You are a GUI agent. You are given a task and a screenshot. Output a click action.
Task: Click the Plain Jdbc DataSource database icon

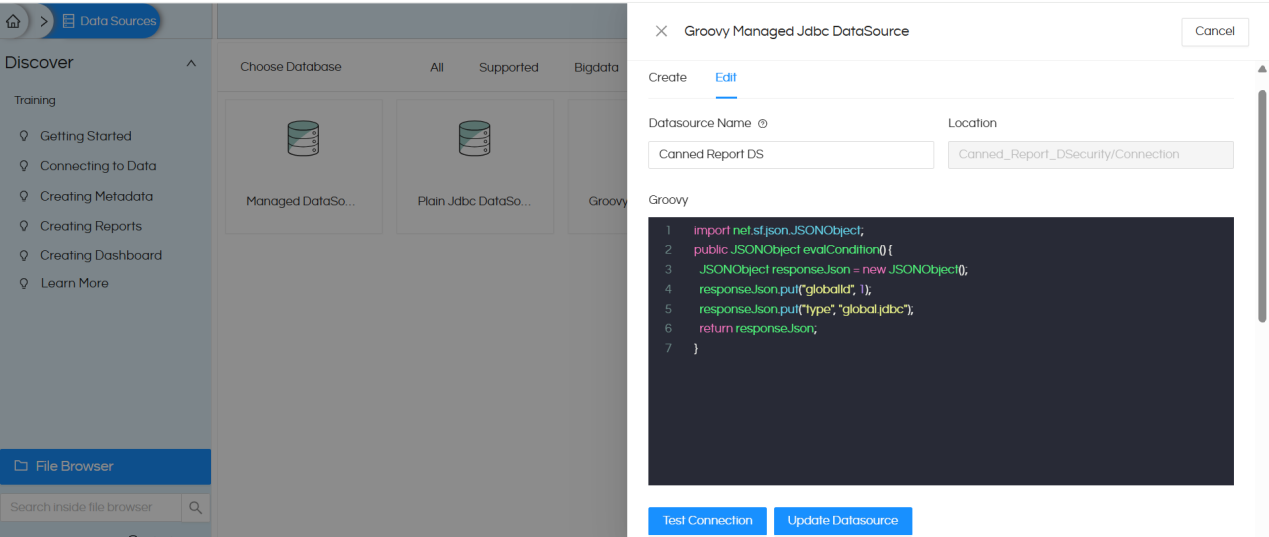click(x=474, y=138)
